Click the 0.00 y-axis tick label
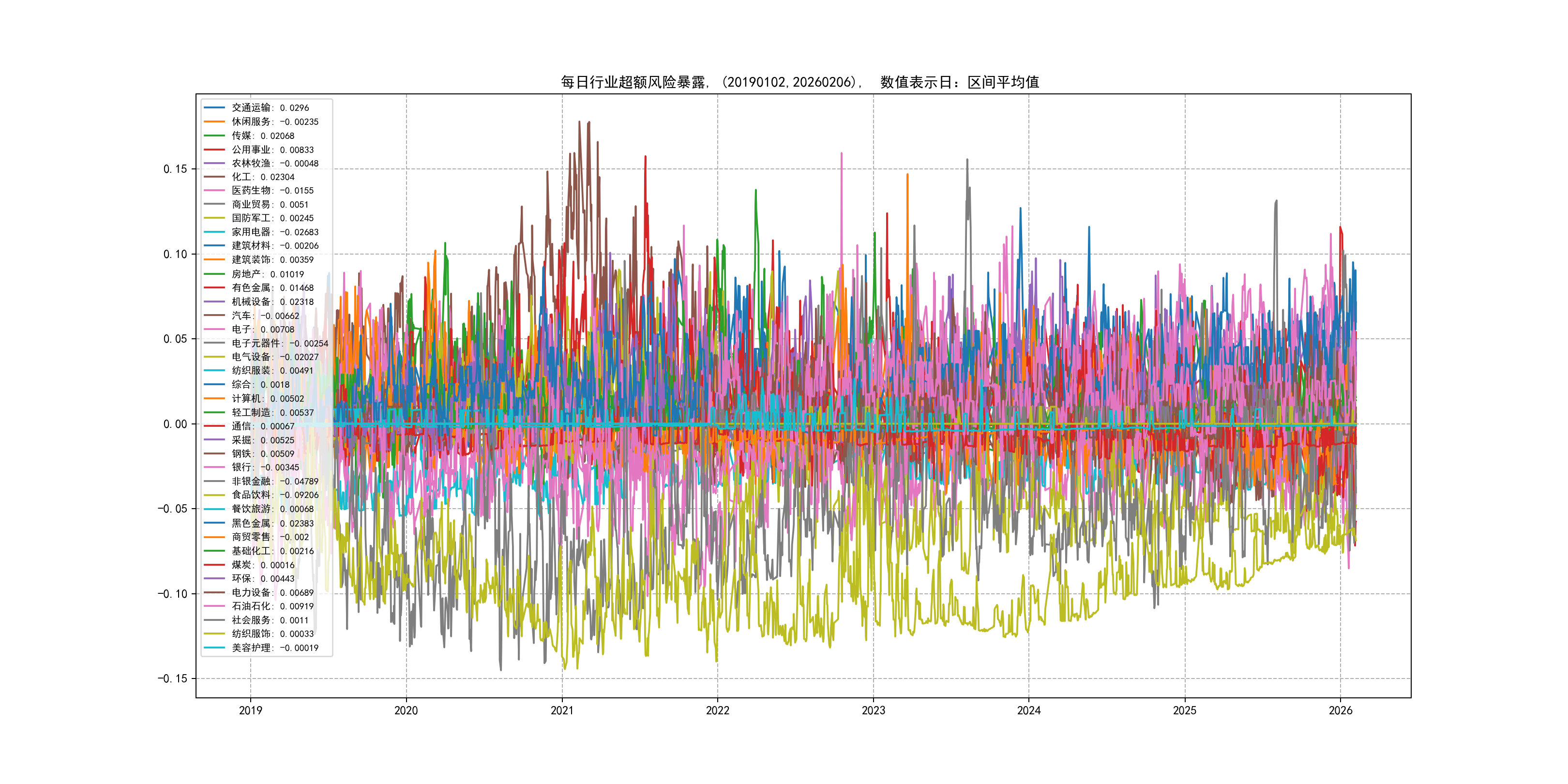This screenshot has height=784, width=1568. pos(175,424)
